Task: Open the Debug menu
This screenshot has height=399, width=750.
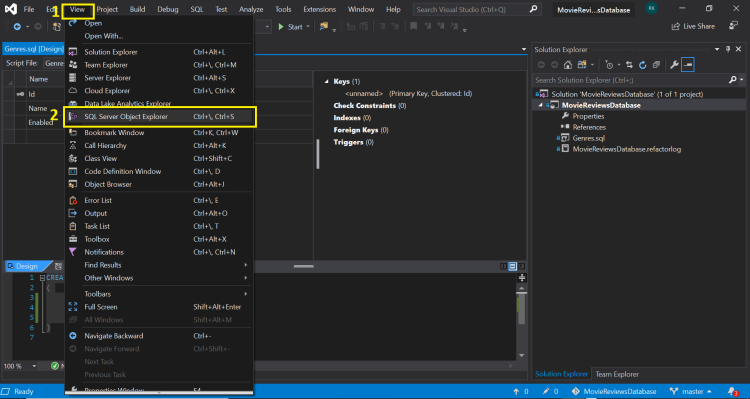Action: (168, 9)
